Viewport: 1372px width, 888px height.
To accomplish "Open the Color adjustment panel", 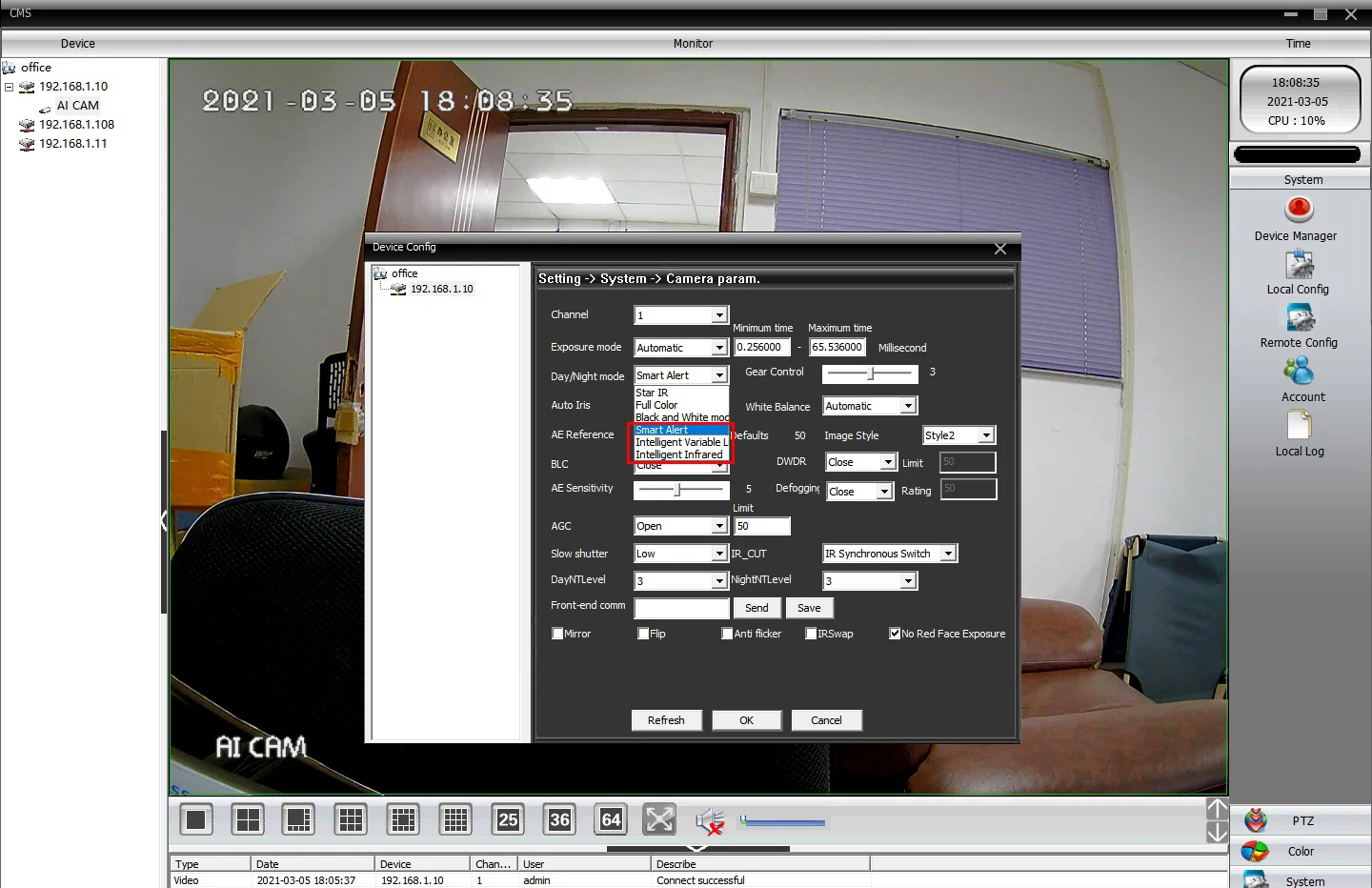I will [x=1301, y=851].
